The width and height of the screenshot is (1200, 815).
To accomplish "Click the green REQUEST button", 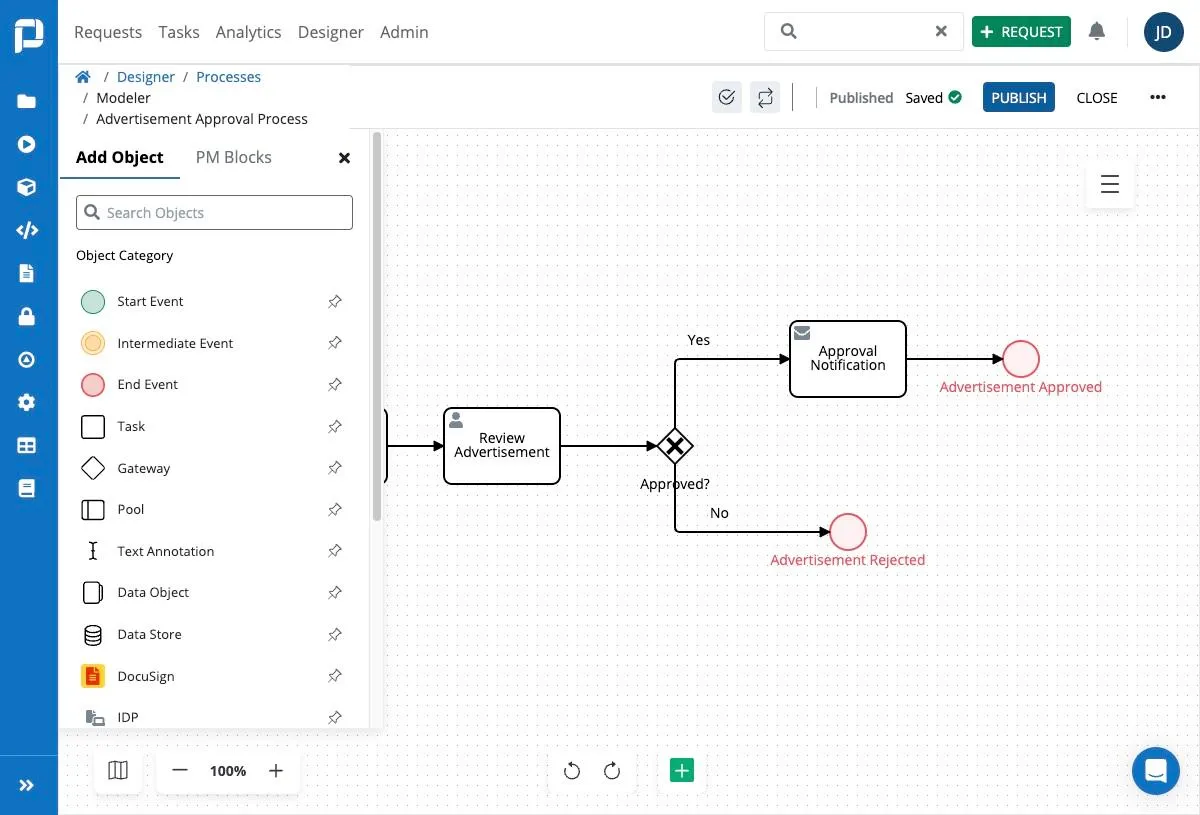I will (1021, 32).
